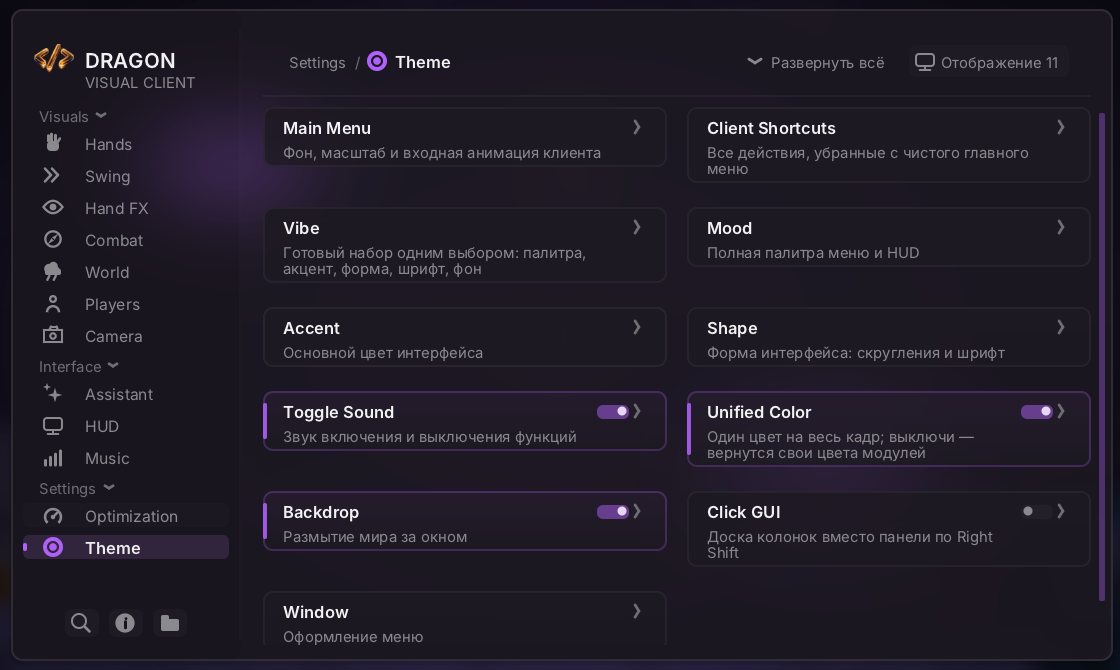Turn off the Backdrop toggle
The width and height of the screenshot is (1120, 670).
pyautogui.click(x=613, y=511)
